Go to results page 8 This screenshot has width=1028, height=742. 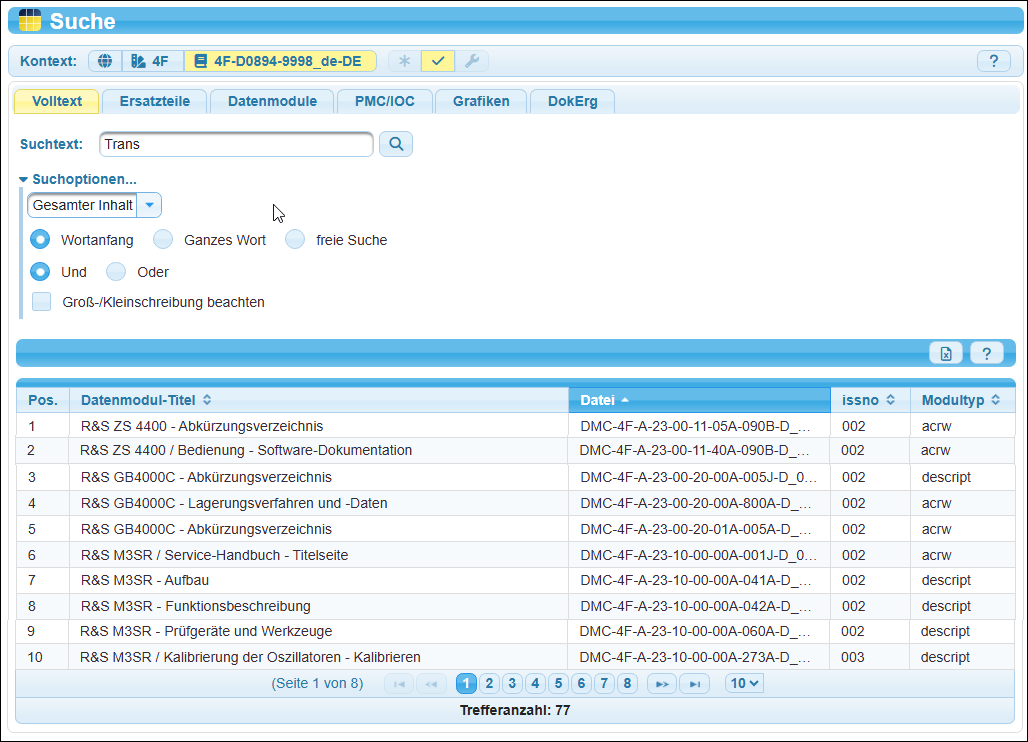coord(627,684)
